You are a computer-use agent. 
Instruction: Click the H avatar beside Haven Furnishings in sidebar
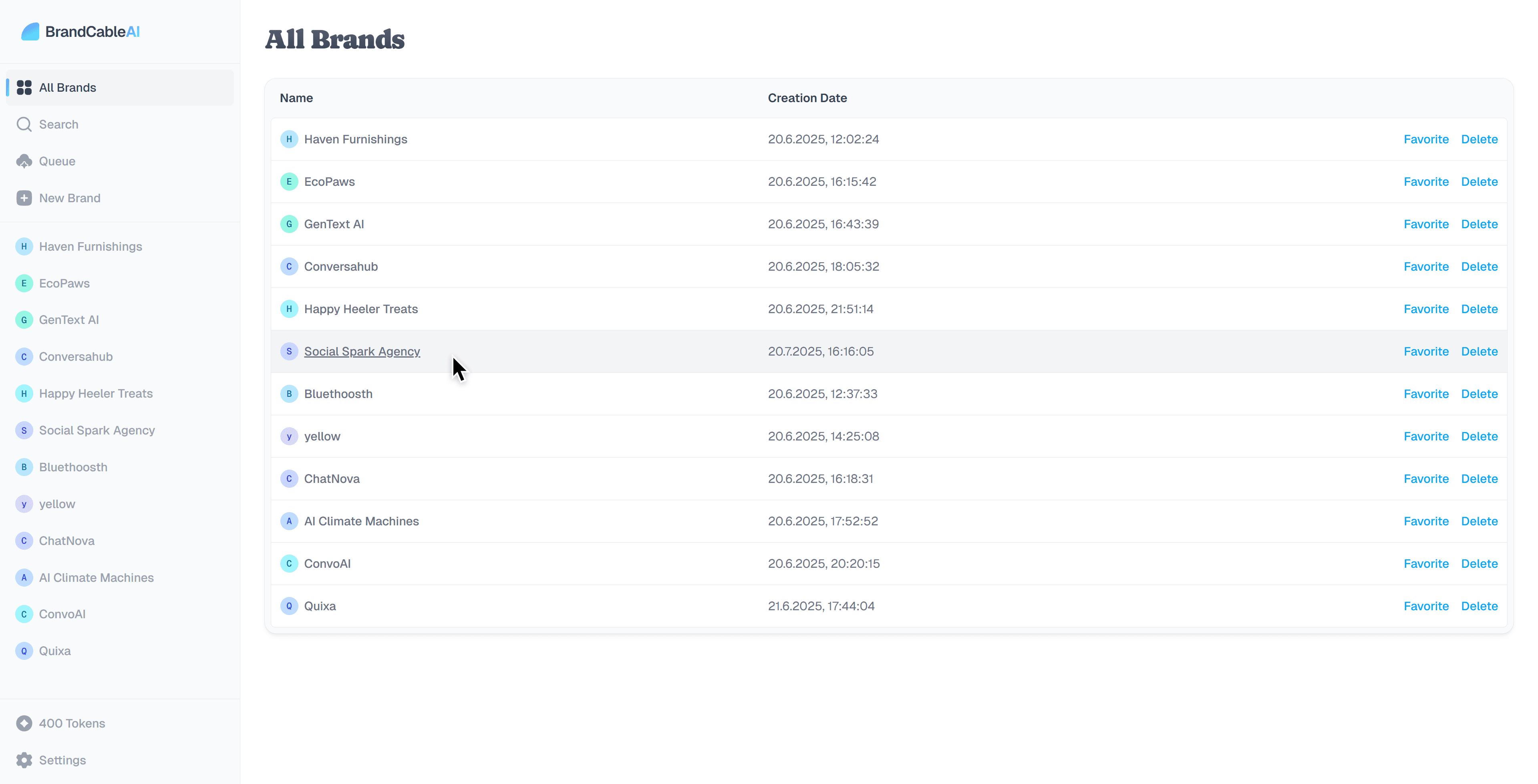point(24,247)
